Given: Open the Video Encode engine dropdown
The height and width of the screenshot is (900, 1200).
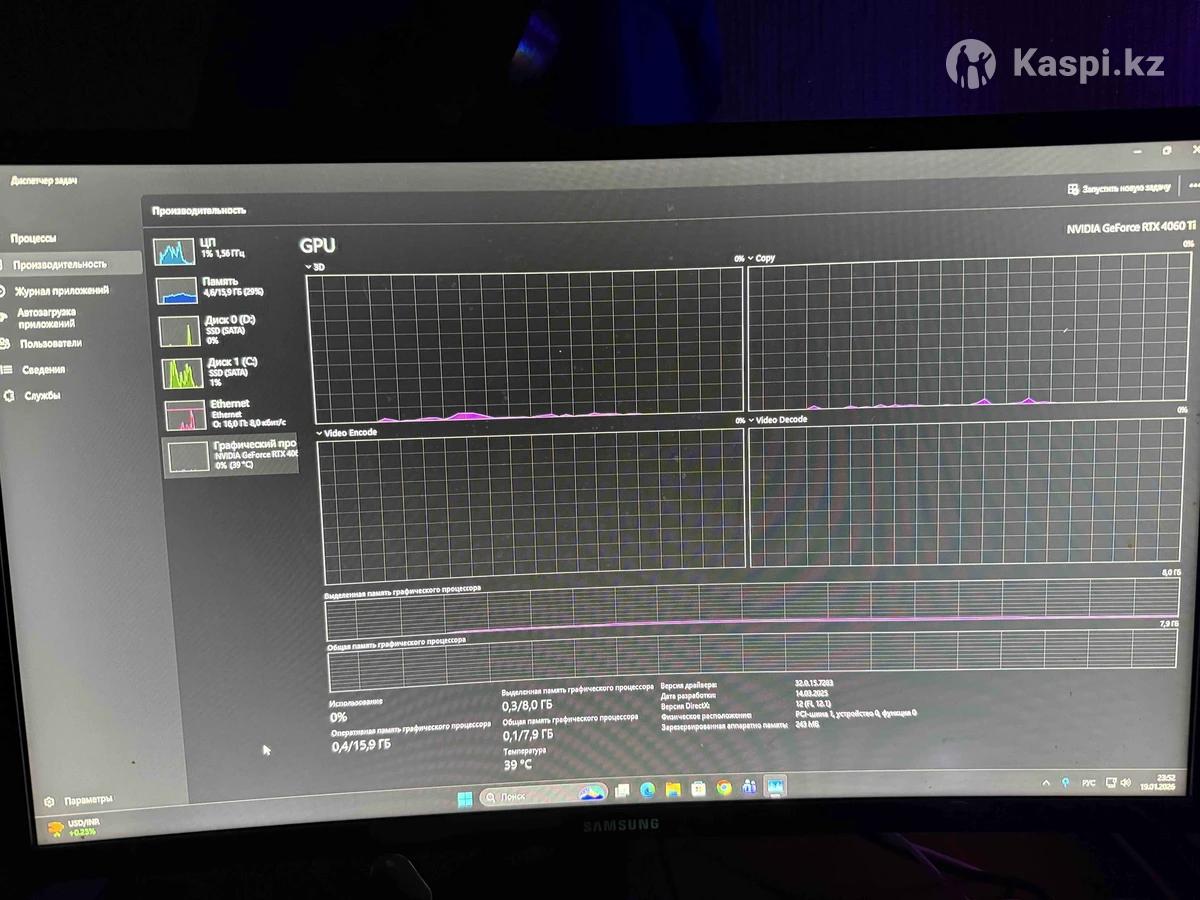Looking at the screenshot, I should [319, 433].
